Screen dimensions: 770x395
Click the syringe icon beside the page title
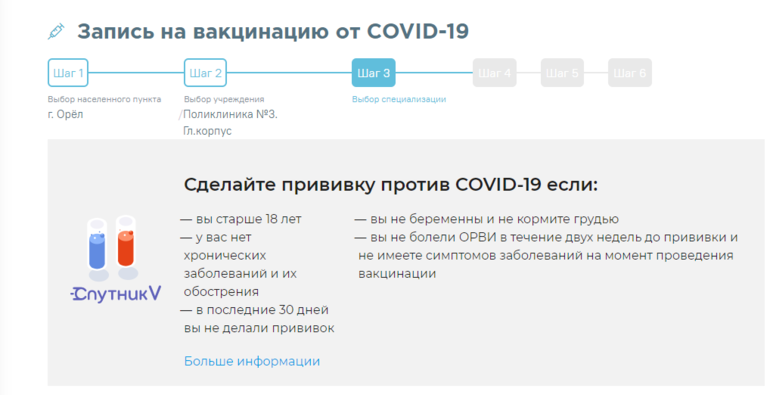[56, 31]
